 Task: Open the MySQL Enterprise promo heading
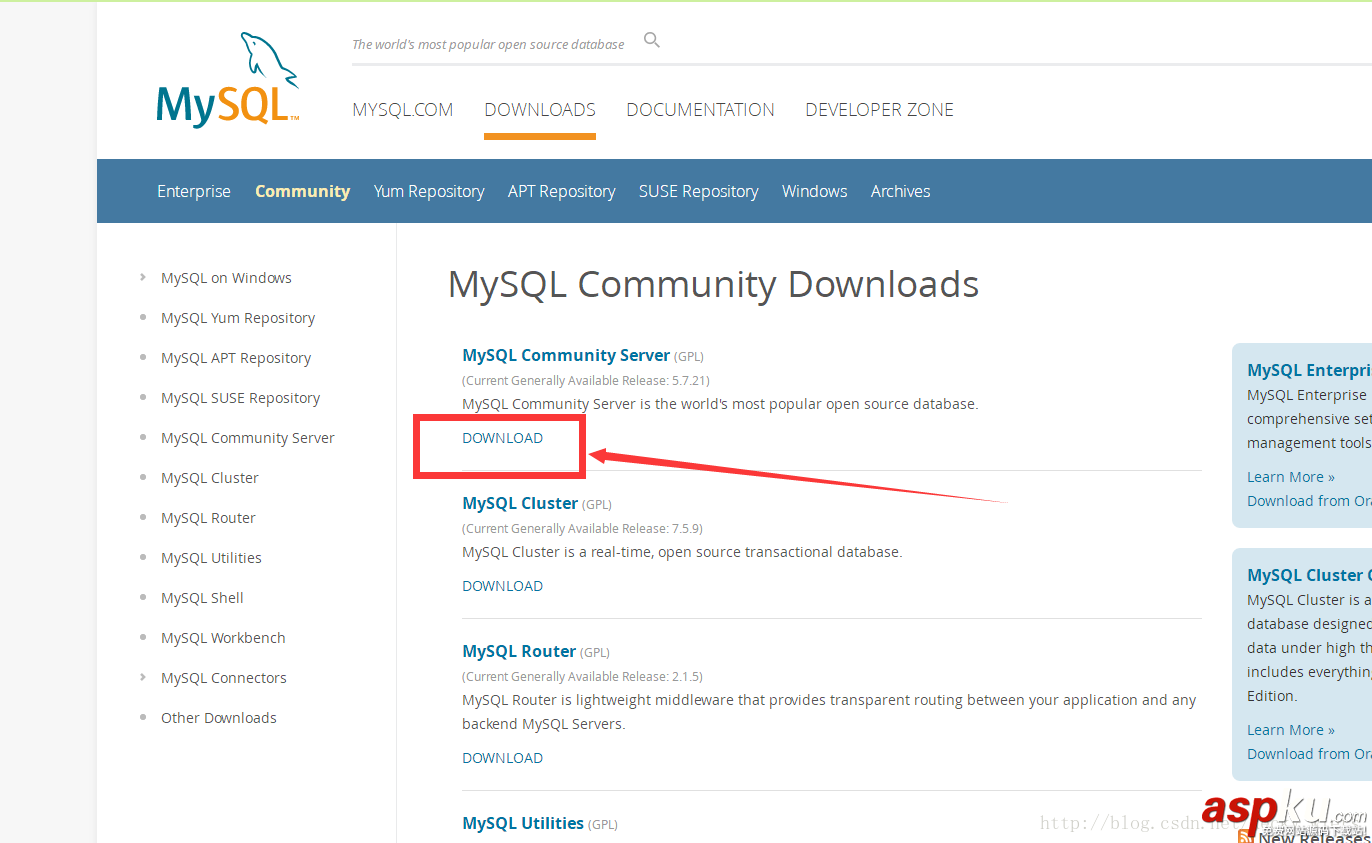1309,370
